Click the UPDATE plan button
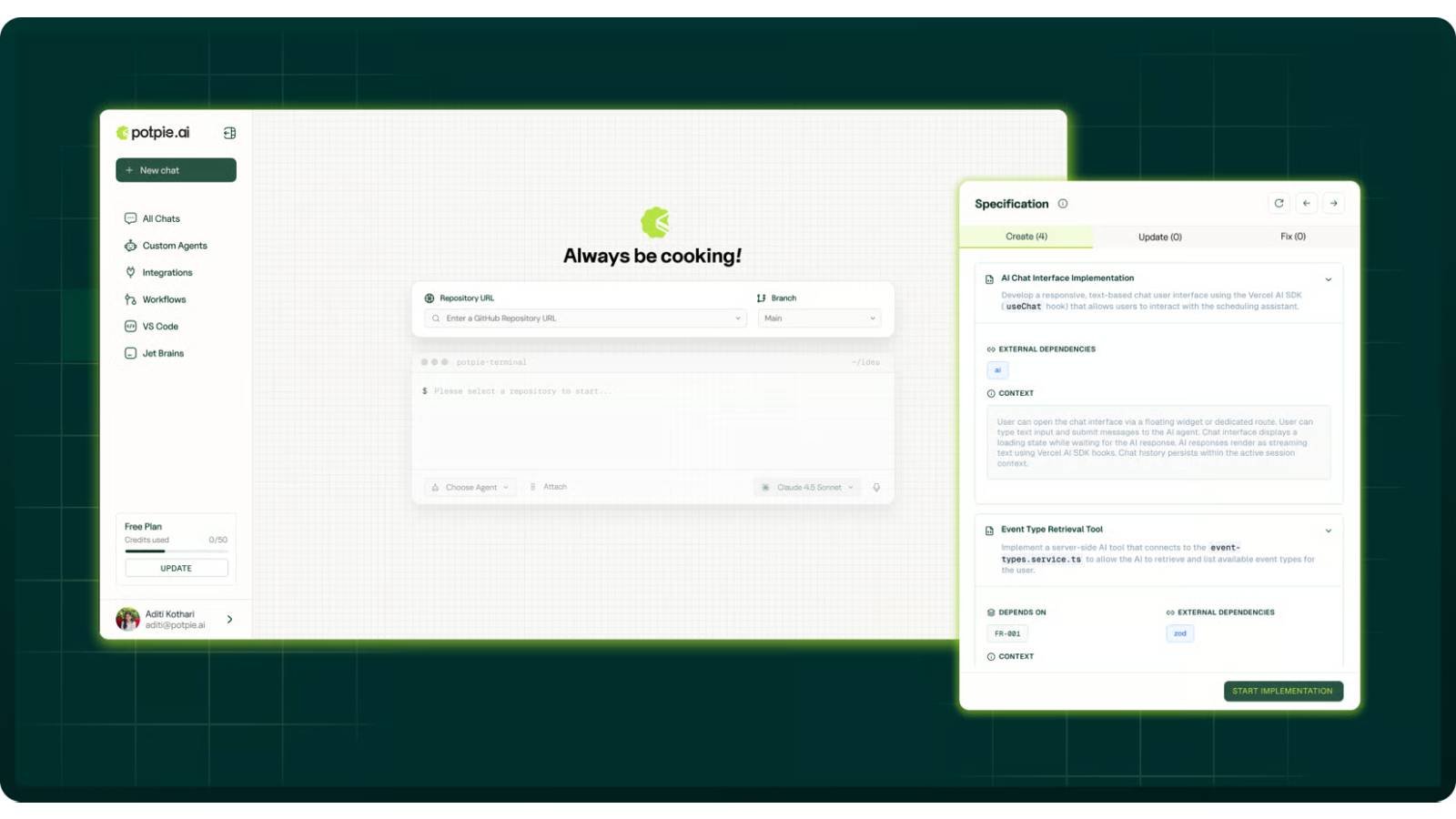 [x=177, y=568]
